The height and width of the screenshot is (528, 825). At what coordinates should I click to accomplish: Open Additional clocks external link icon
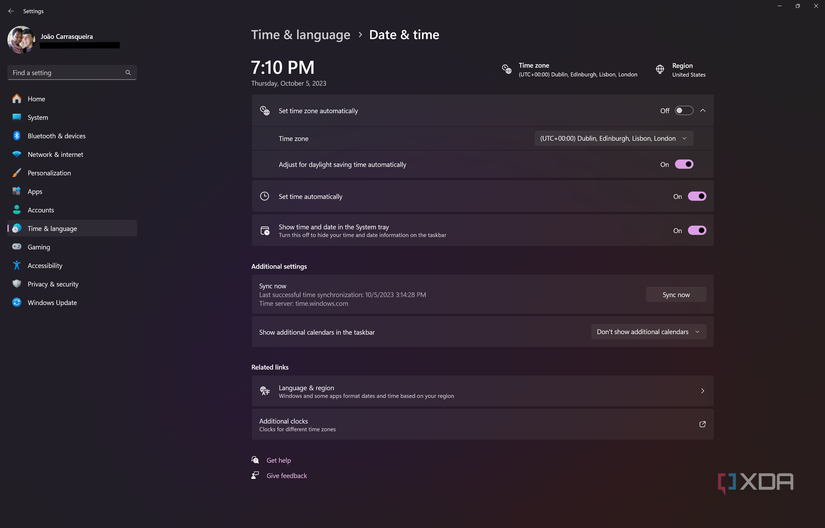point(702,424)
